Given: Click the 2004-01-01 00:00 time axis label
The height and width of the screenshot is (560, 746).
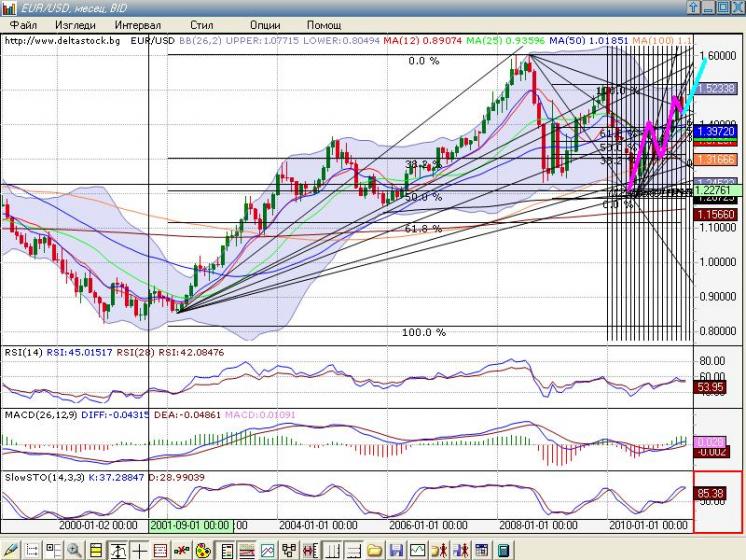Looking at the screenshot, I should click(x=318, y=525).
